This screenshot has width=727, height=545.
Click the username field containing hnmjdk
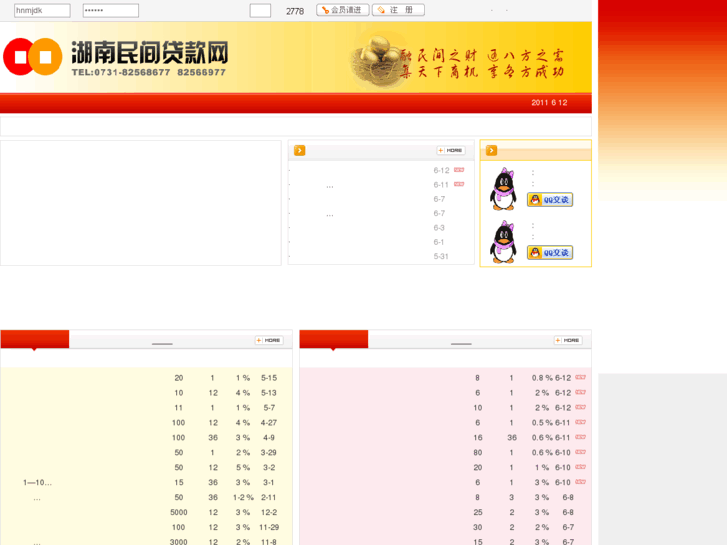(x=42, y=10)
